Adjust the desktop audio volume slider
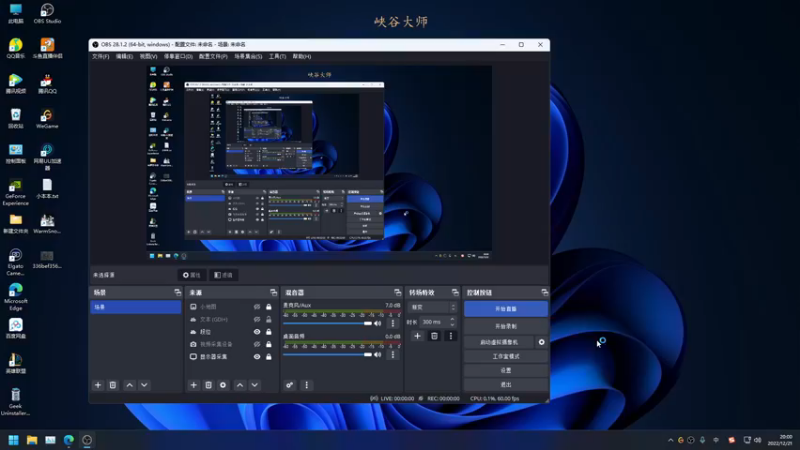 pos(327,355)
